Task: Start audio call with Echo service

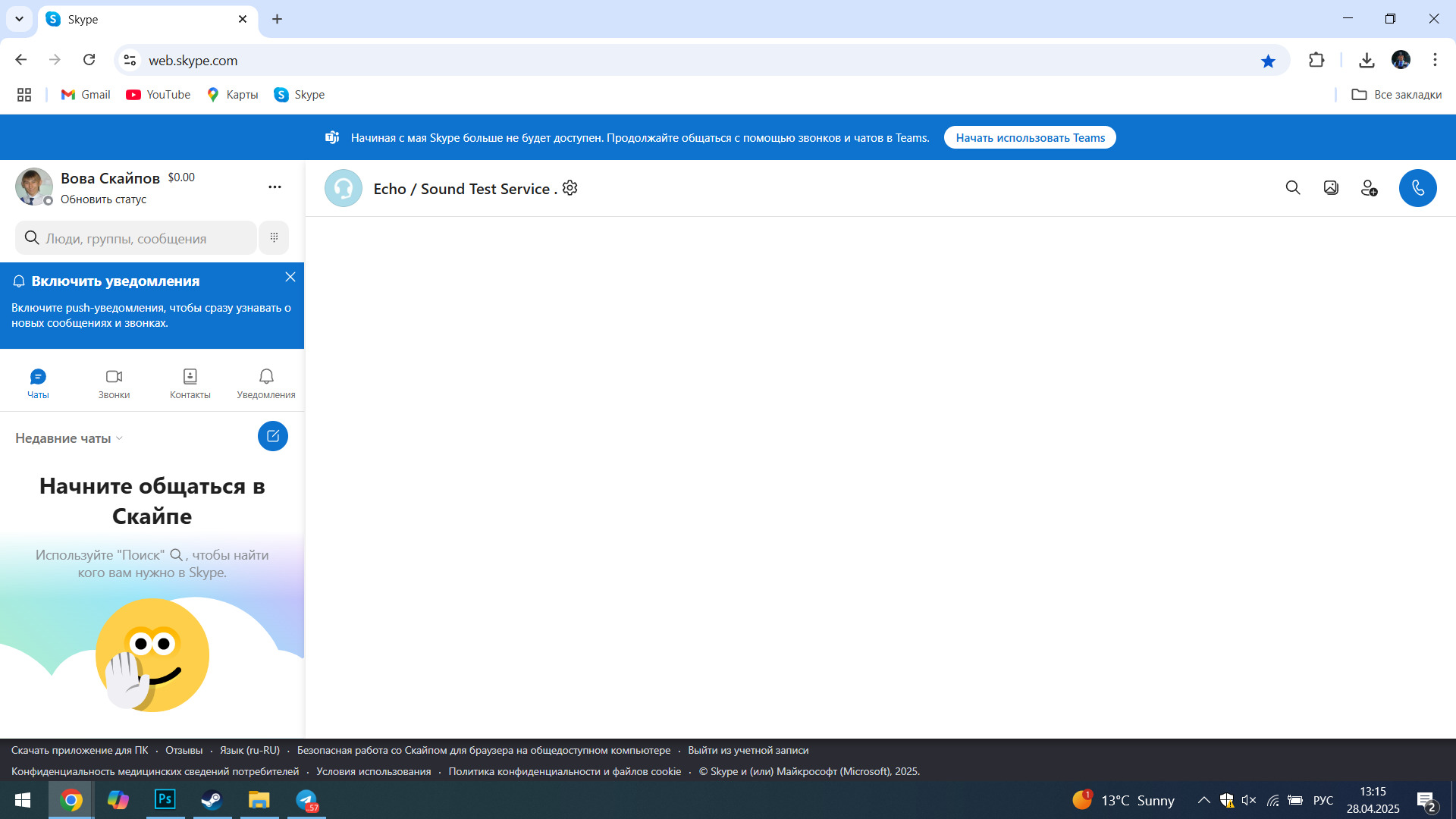Action: coord(1417,188)
